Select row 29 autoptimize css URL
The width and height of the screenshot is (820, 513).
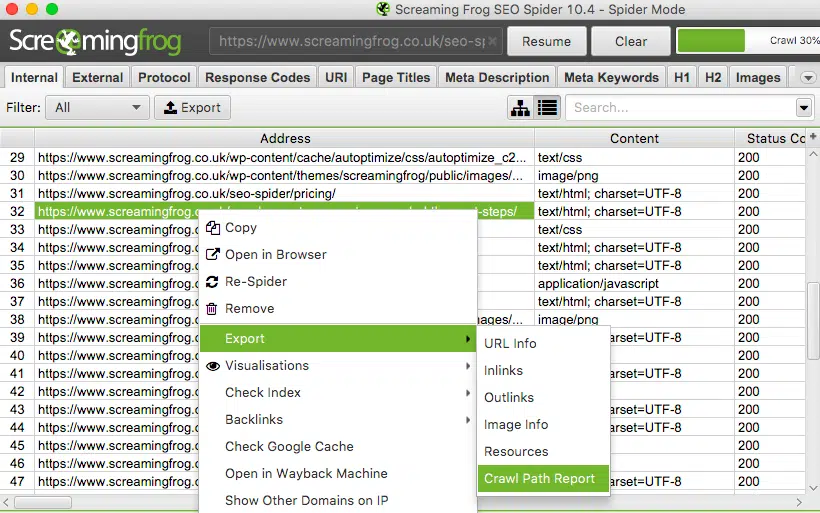(x=282, y=158)
